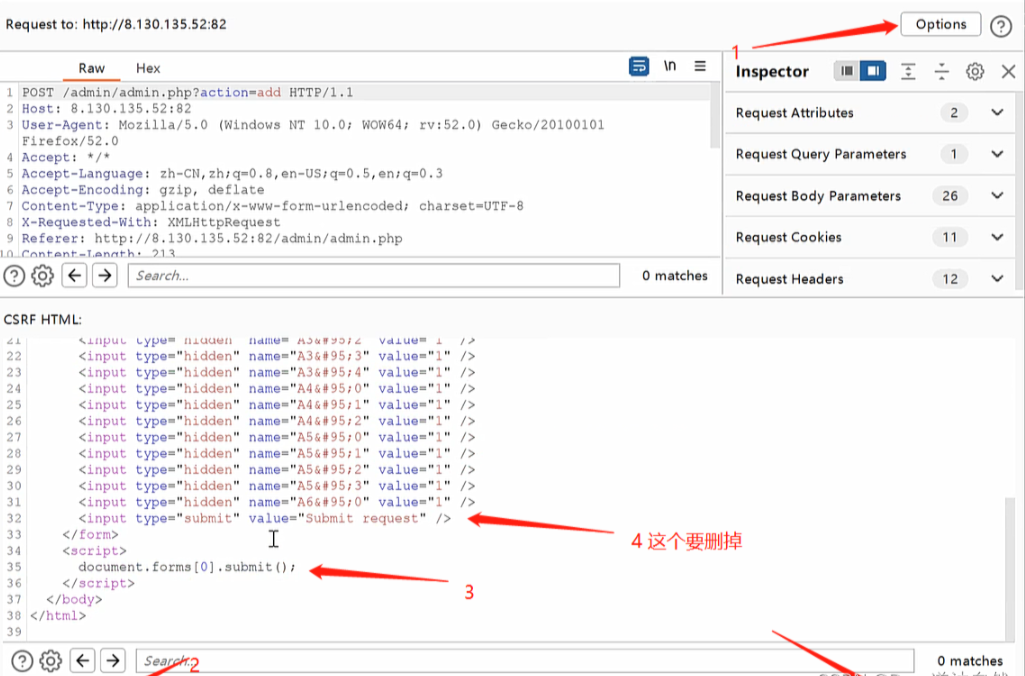The height and width of the screenshot is (676, 1025).
Task: Focus the CSRF HTML Search field
Action: [x=525, y=660]
